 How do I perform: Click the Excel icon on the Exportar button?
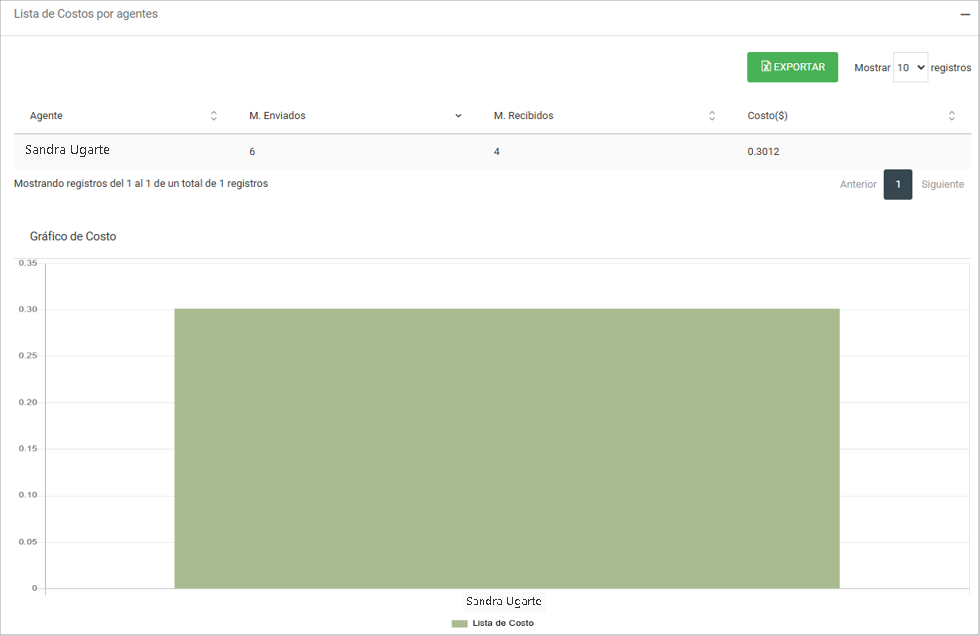pos(766,67)
